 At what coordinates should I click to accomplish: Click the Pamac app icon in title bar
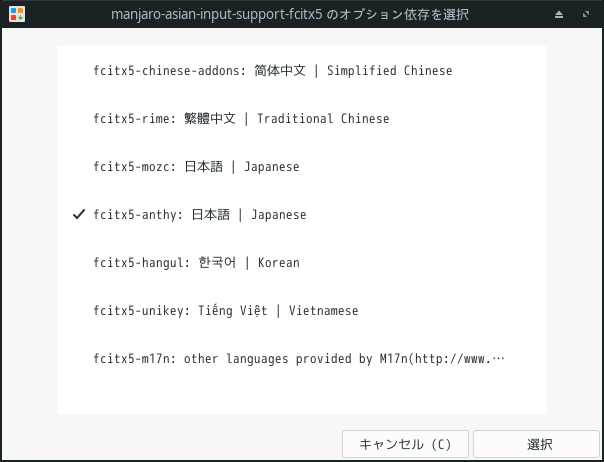[x=17, y=14]
